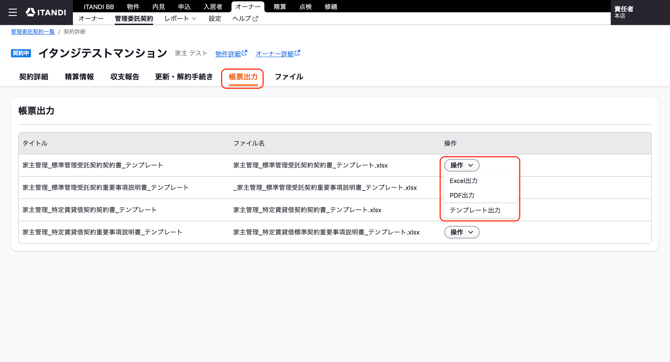The width and height of the screenshot is (670, 362).
Task: Choose テンプレート出力 from the open menu
Action: (x=475, y=210)
